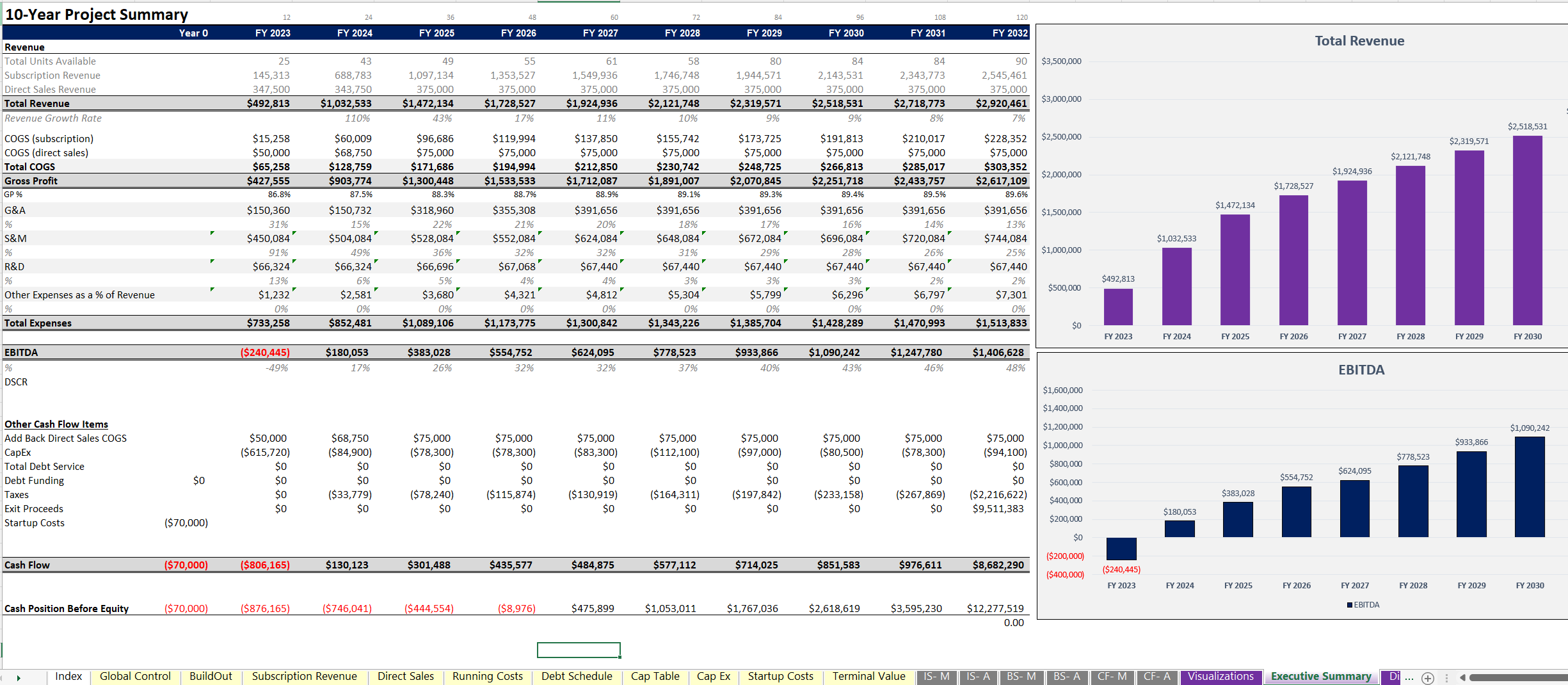1568x685 pixels.
Task: Select the EBITDA chart title
Action: (x=1361, y=370)
